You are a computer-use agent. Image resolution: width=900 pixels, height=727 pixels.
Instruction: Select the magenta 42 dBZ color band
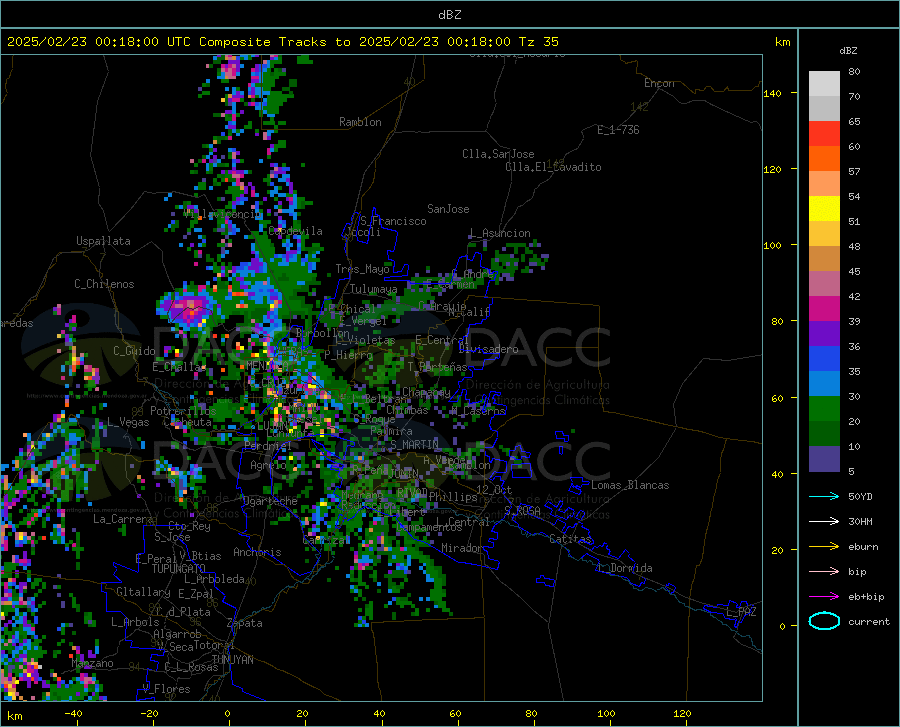pyautogui.click(x=824, y=309)
